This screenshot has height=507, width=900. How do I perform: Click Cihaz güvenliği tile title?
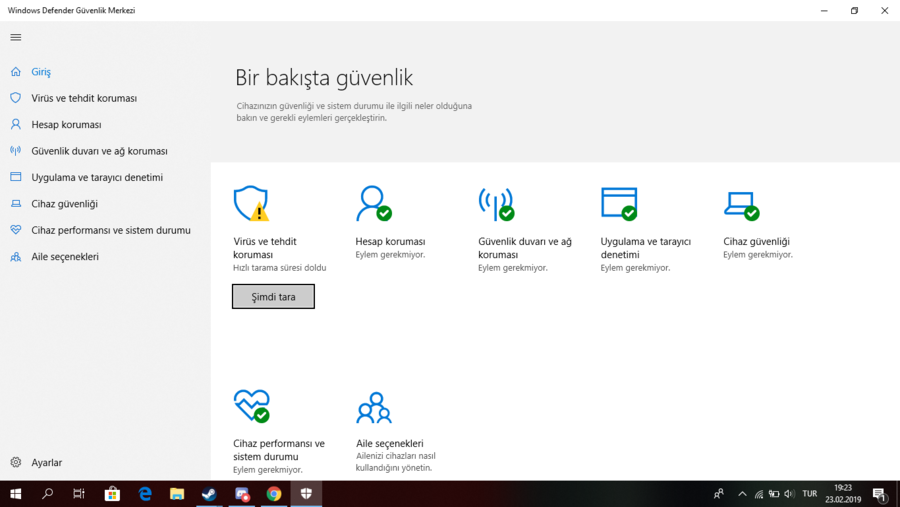757,242
